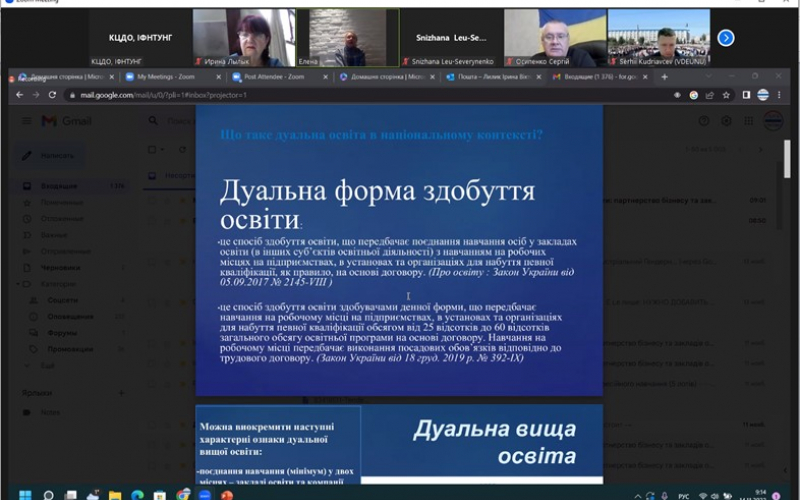Image resolution: width=800 pixels, height=500 pixels.
Task: Tick the checkbox of the 09:01 email
Action: [x=152, y=201]
